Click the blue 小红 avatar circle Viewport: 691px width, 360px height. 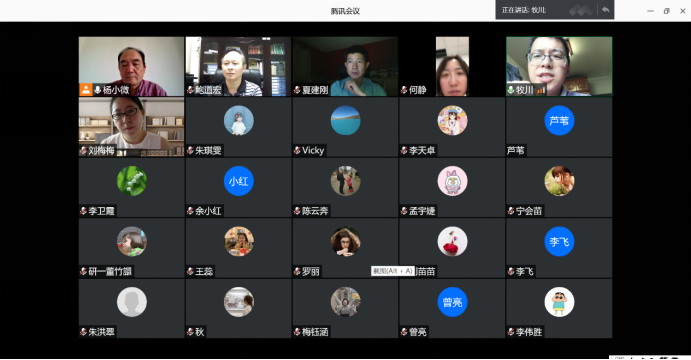[x=238, y=181]
